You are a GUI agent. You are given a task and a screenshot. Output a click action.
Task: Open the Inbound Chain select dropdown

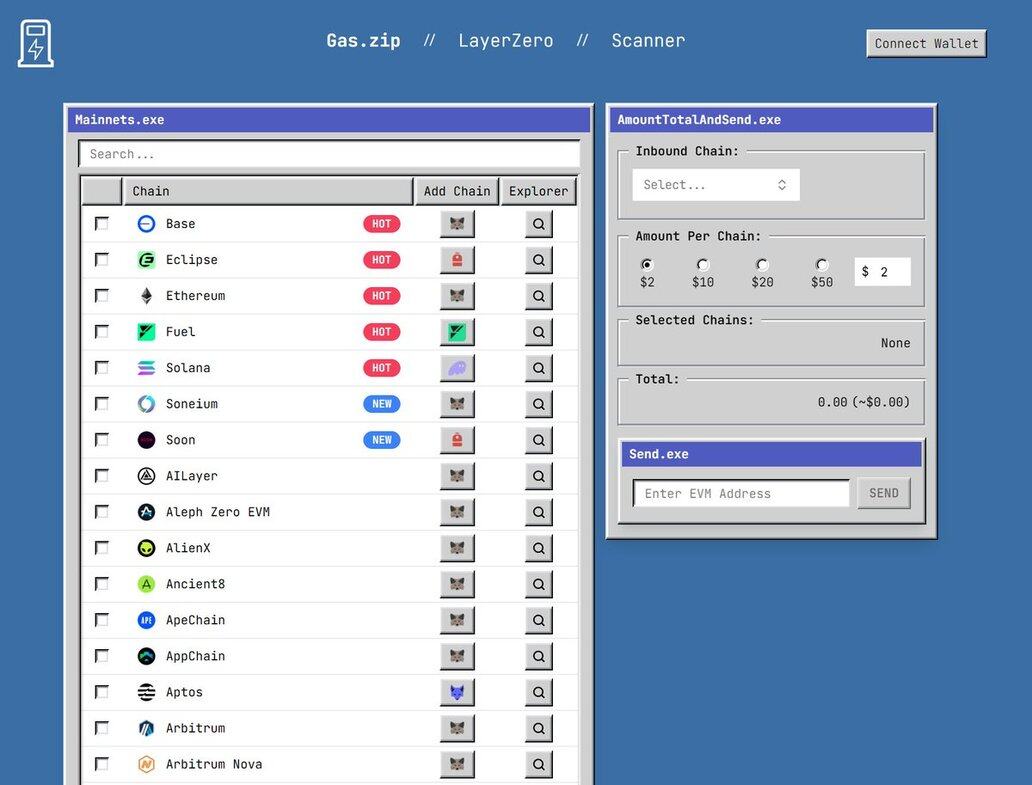click(716, 185)
